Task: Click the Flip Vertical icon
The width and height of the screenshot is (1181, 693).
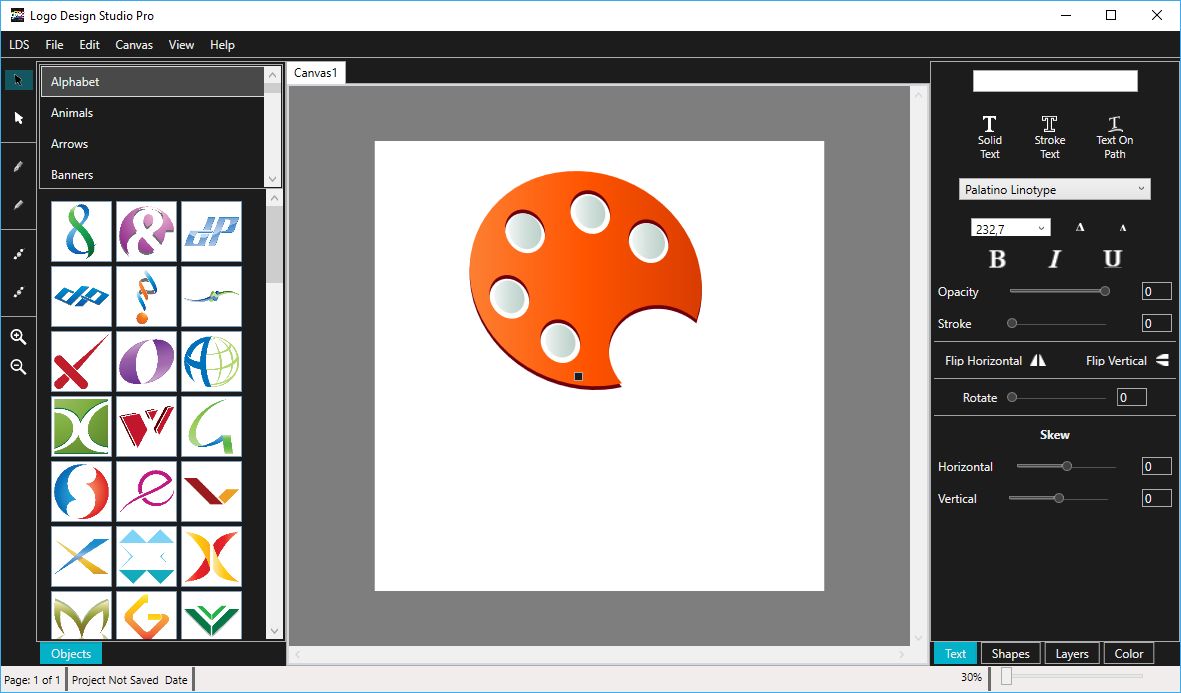Action: pos(1162,360)
